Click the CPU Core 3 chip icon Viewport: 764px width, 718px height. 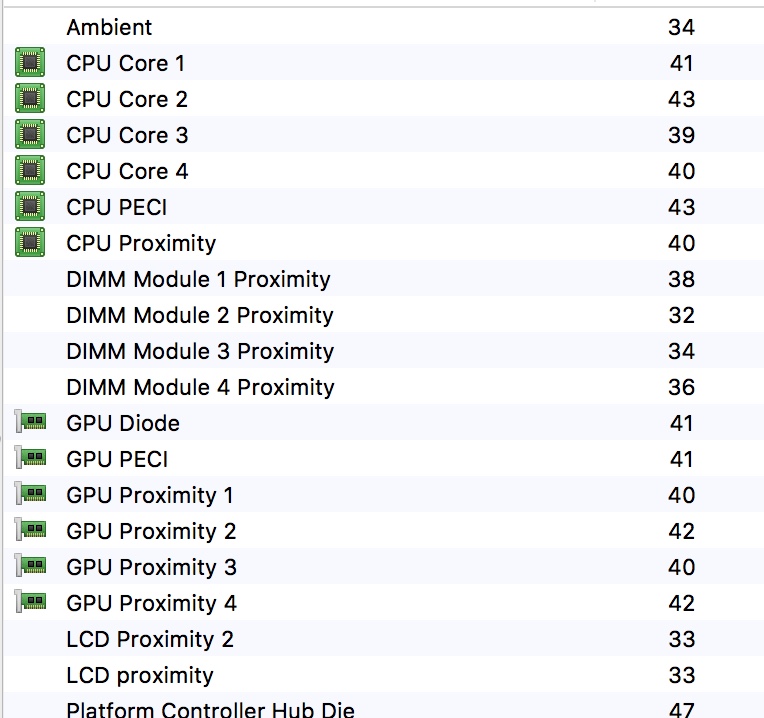[30, 134]
